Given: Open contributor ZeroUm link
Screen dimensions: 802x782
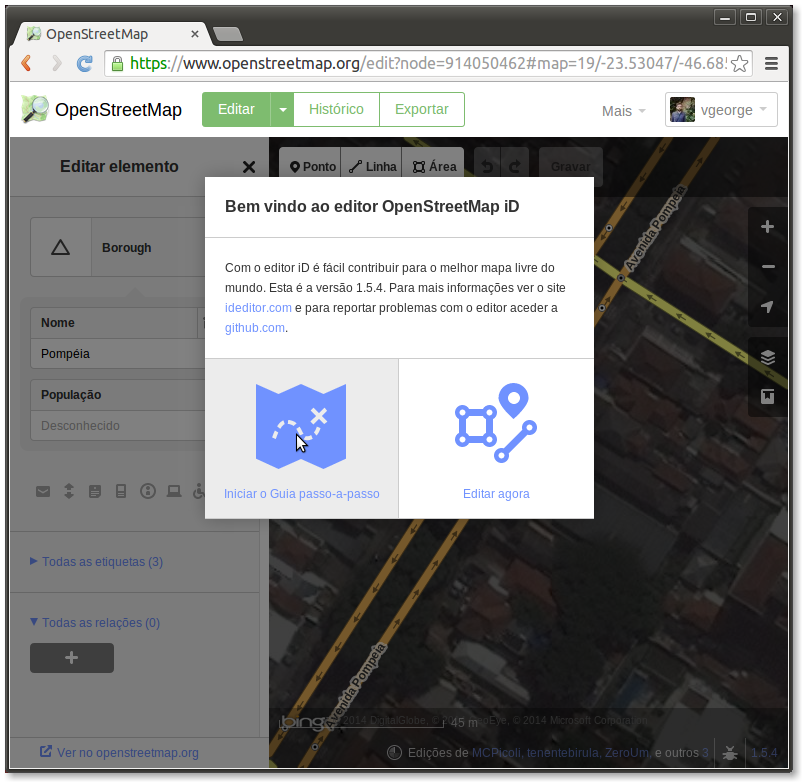Looking at the screenshot, I should tap(627, 753).
